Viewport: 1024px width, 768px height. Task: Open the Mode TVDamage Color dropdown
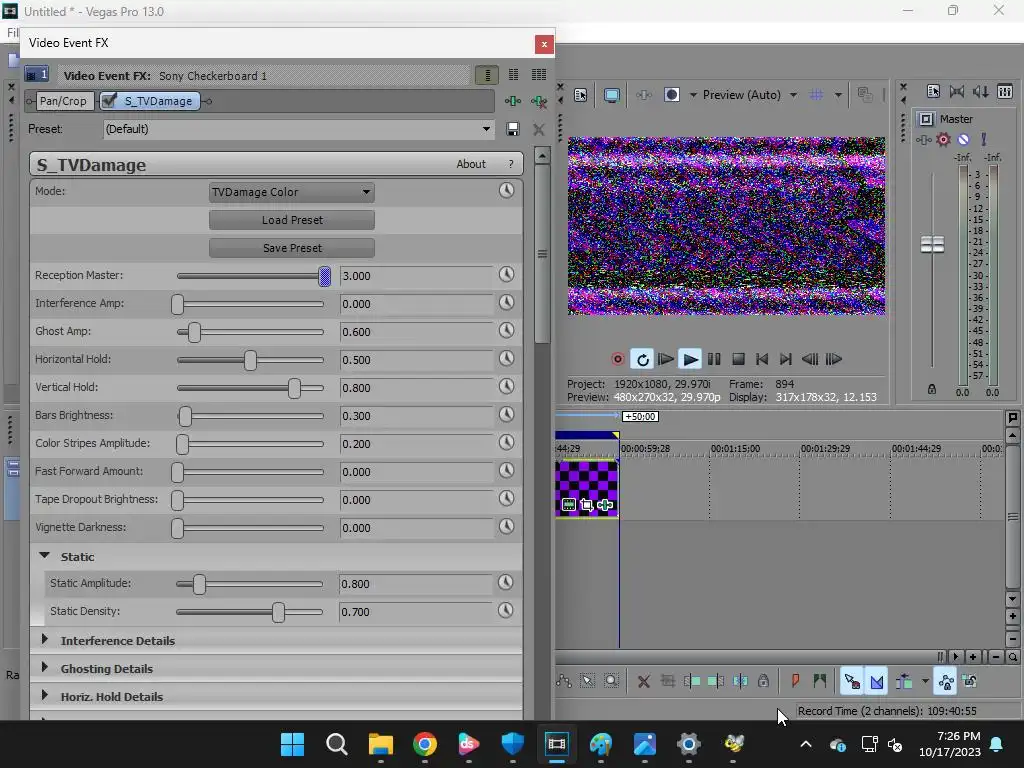click(x=292, y=192)
